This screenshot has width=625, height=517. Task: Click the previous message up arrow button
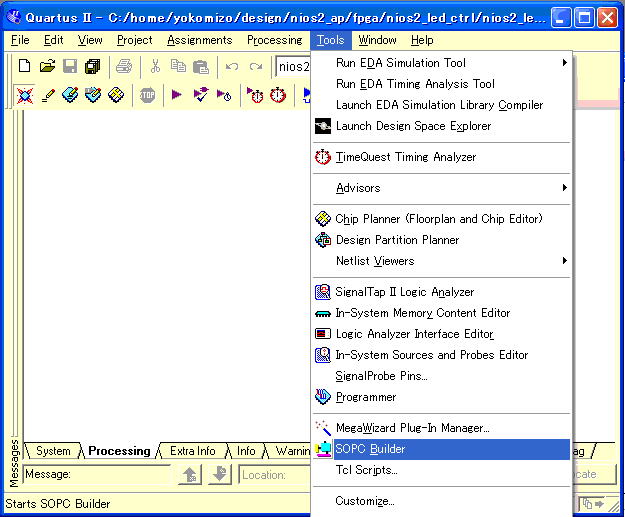pyautogui.click(x=189, y=474)
